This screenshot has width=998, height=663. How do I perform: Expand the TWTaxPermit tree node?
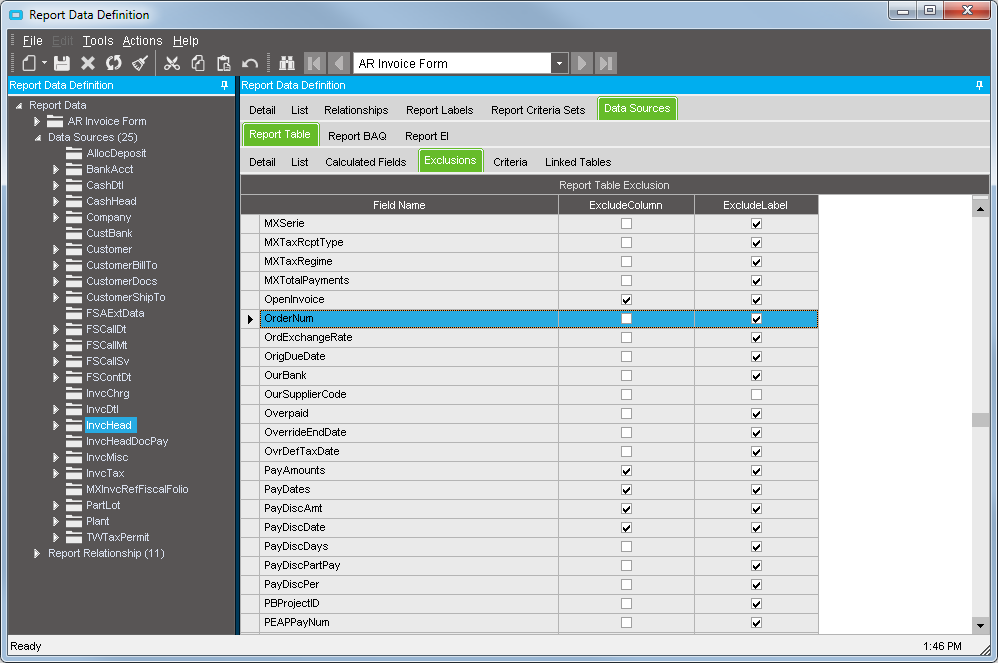coord(56,537)
